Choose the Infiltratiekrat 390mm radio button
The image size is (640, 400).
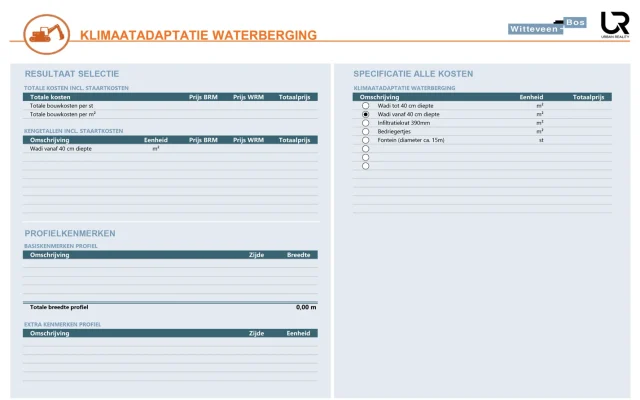tap(365, 123)
